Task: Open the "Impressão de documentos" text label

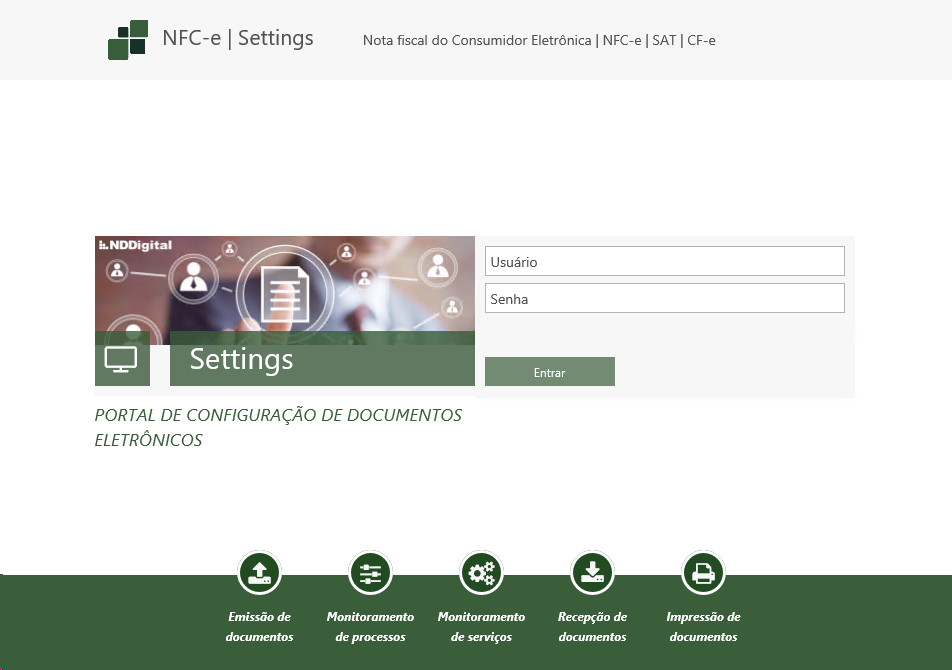Action: point(703,627)
